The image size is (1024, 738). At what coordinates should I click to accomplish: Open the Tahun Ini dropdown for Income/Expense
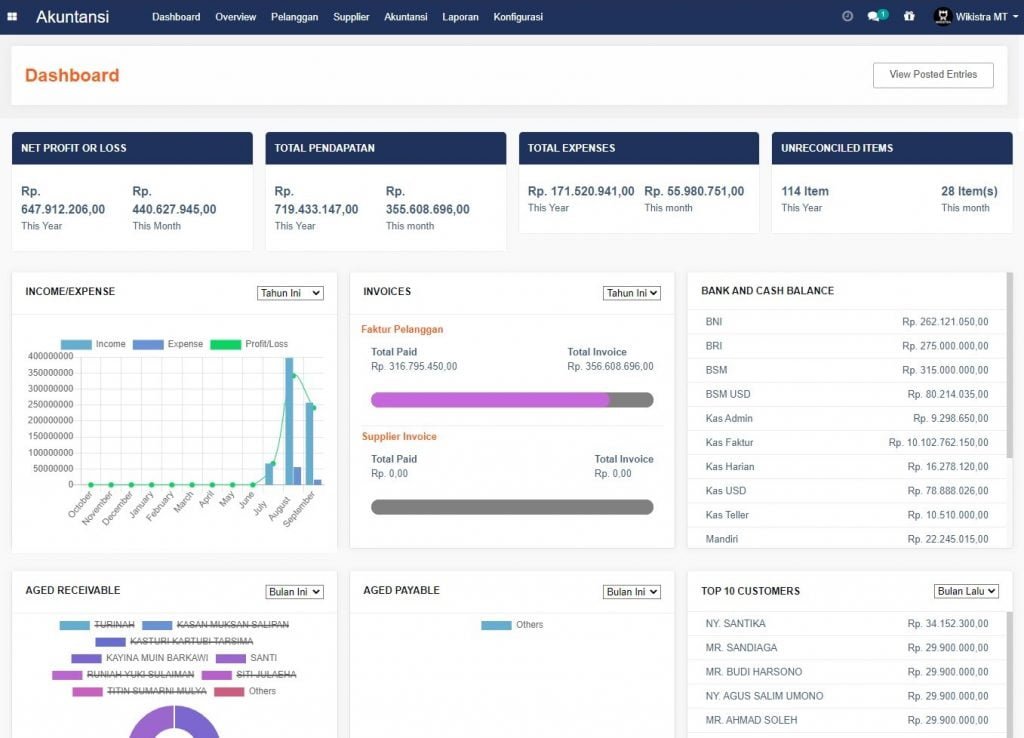click(290, 293)
